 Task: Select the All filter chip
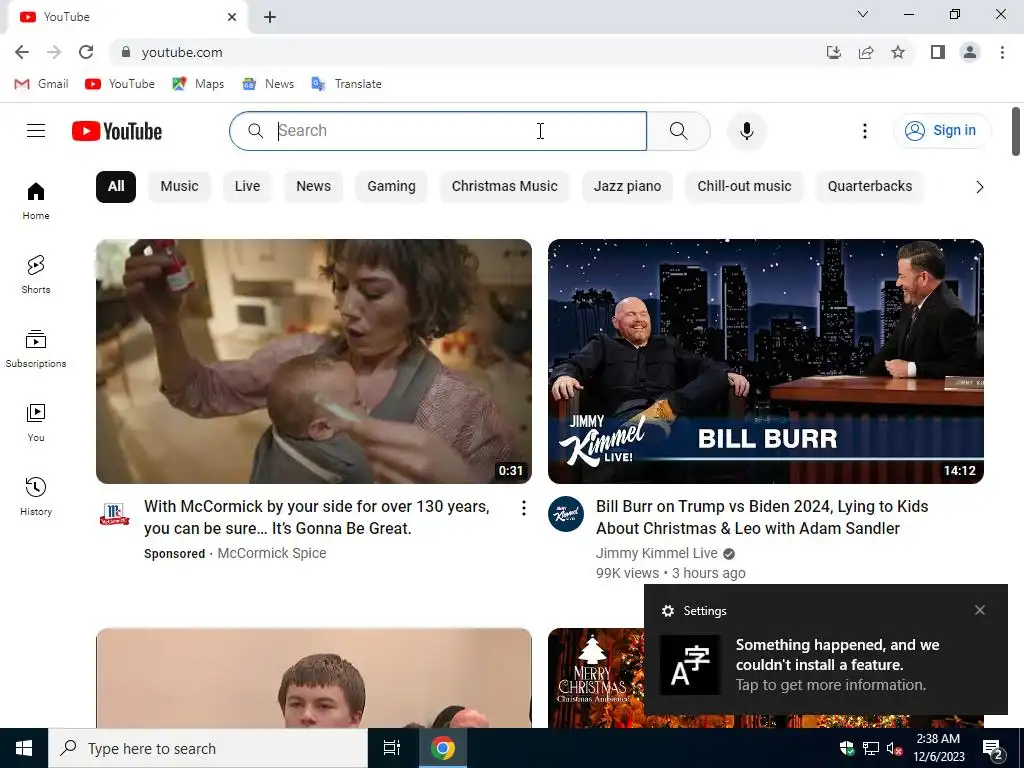[116, 187]
